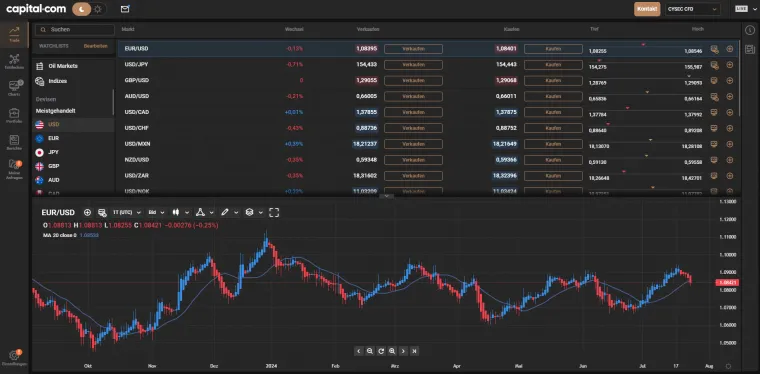The width and height of the screenshot is (760, 374).
Task: Pan chart right with the forward arrow
Action: (403, 351)
